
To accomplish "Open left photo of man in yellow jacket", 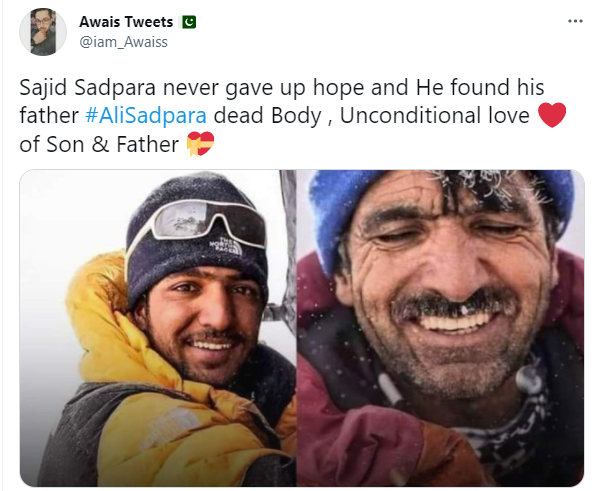I will coord(158,328).
